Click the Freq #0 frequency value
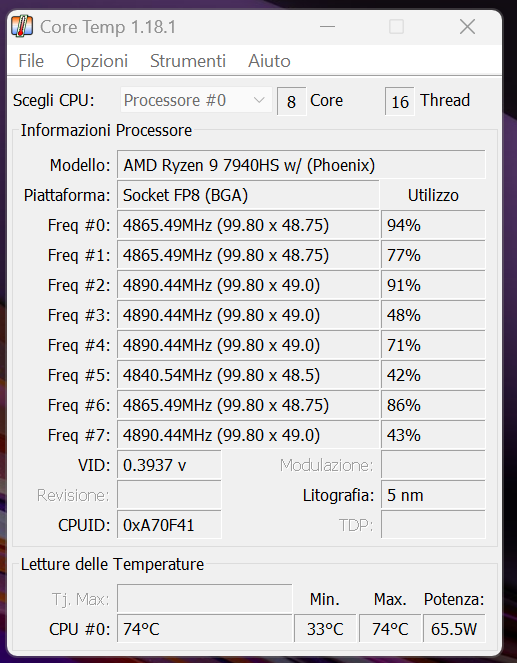Screen dimensions: 517x663 (248, 225)
